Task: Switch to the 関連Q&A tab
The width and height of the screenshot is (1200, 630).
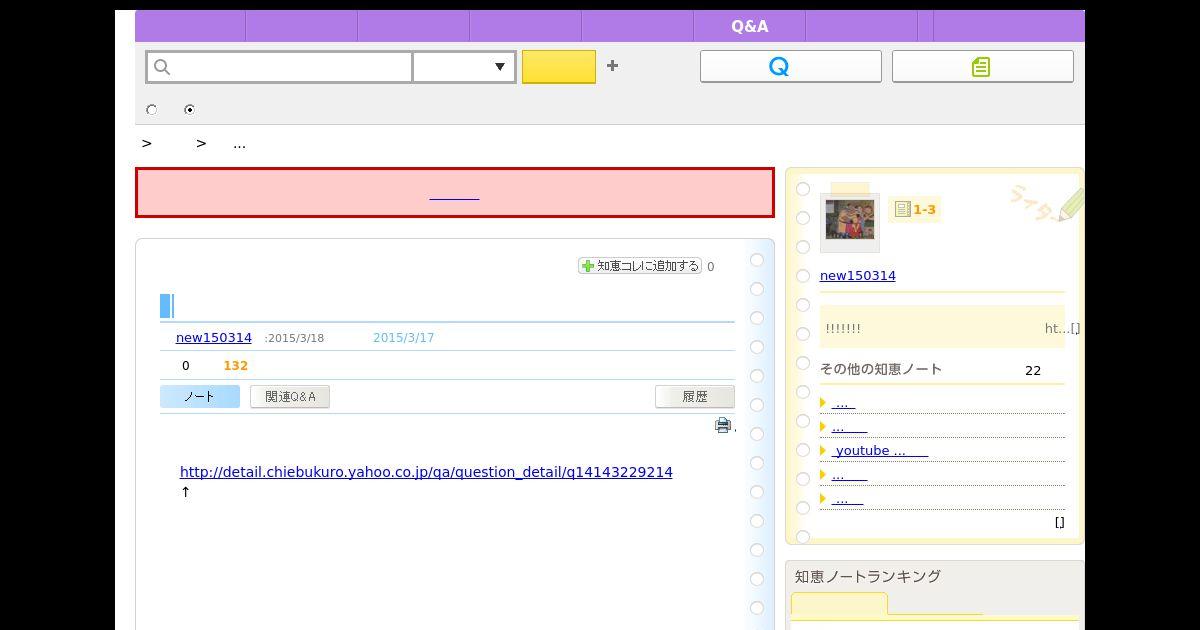Action: (x=290, y=397)
